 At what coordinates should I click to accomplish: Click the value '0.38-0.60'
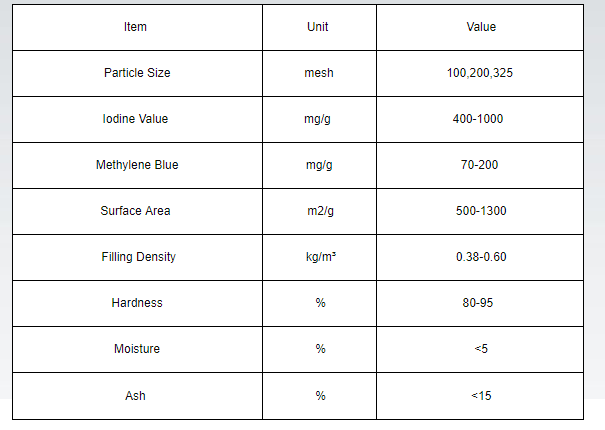coord(481,257)
